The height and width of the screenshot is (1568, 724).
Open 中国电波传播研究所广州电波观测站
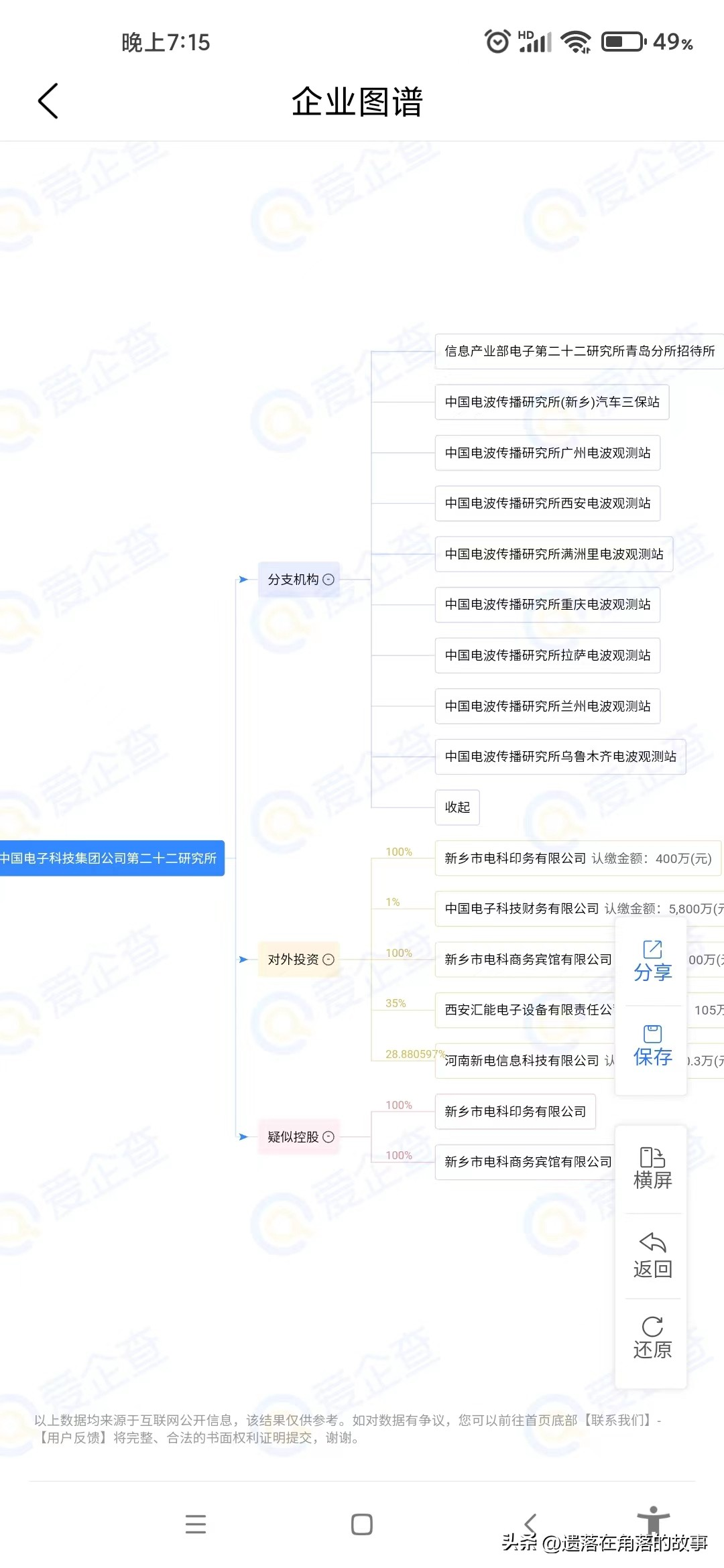548,453
